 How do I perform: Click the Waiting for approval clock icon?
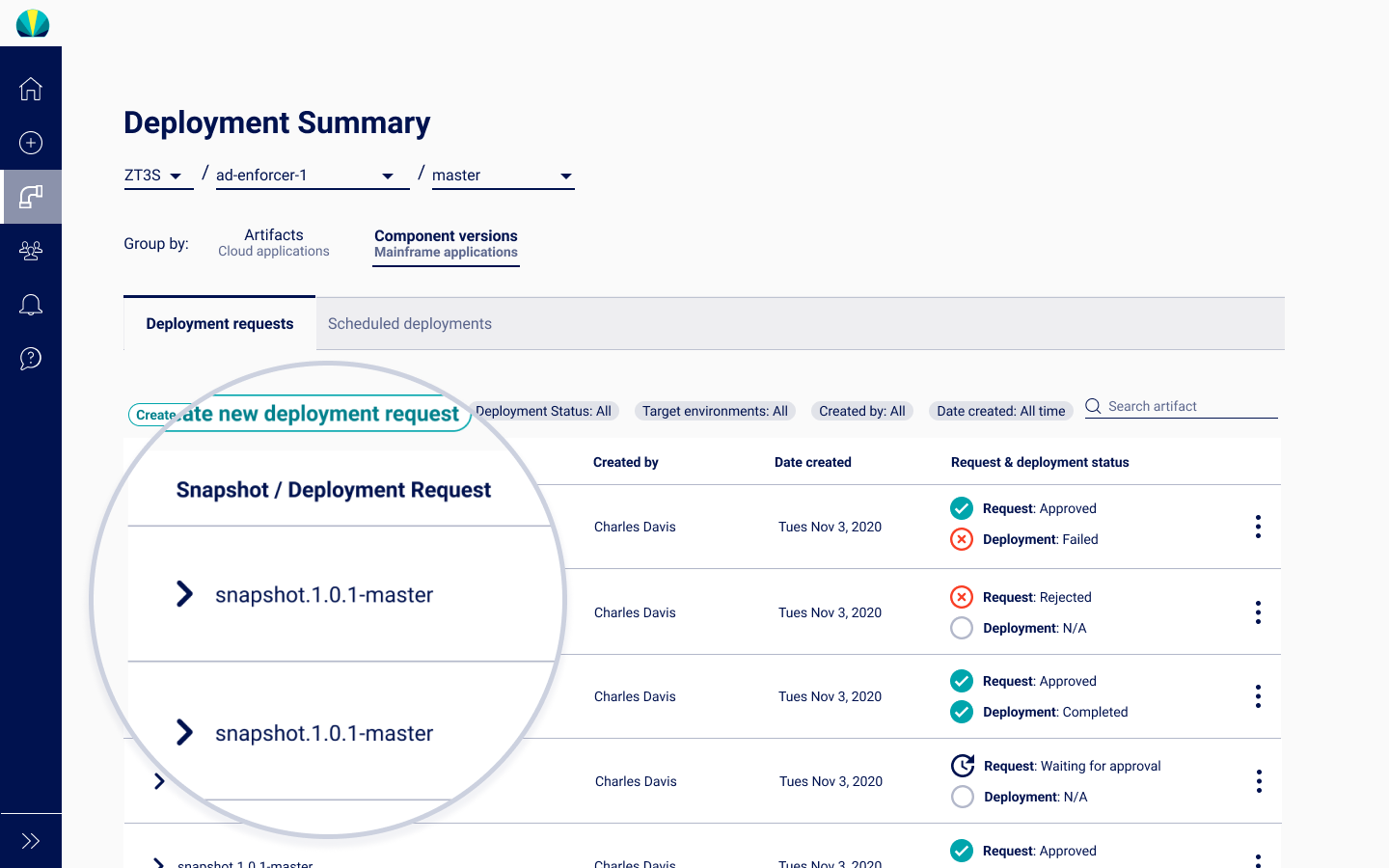tap(963, 766)
